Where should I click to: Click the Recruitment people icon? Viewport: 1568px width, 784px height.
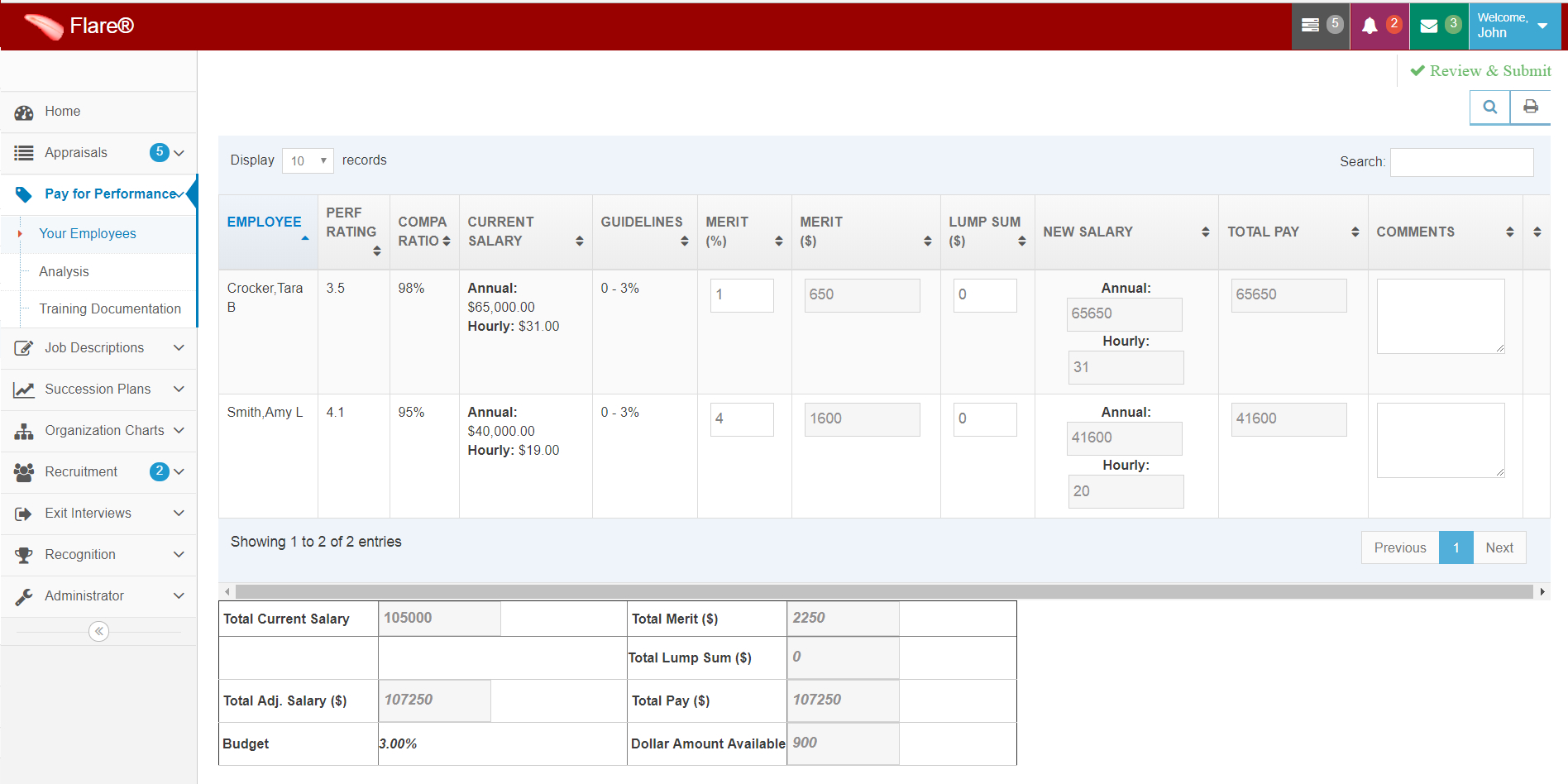[x=24, y=472]
